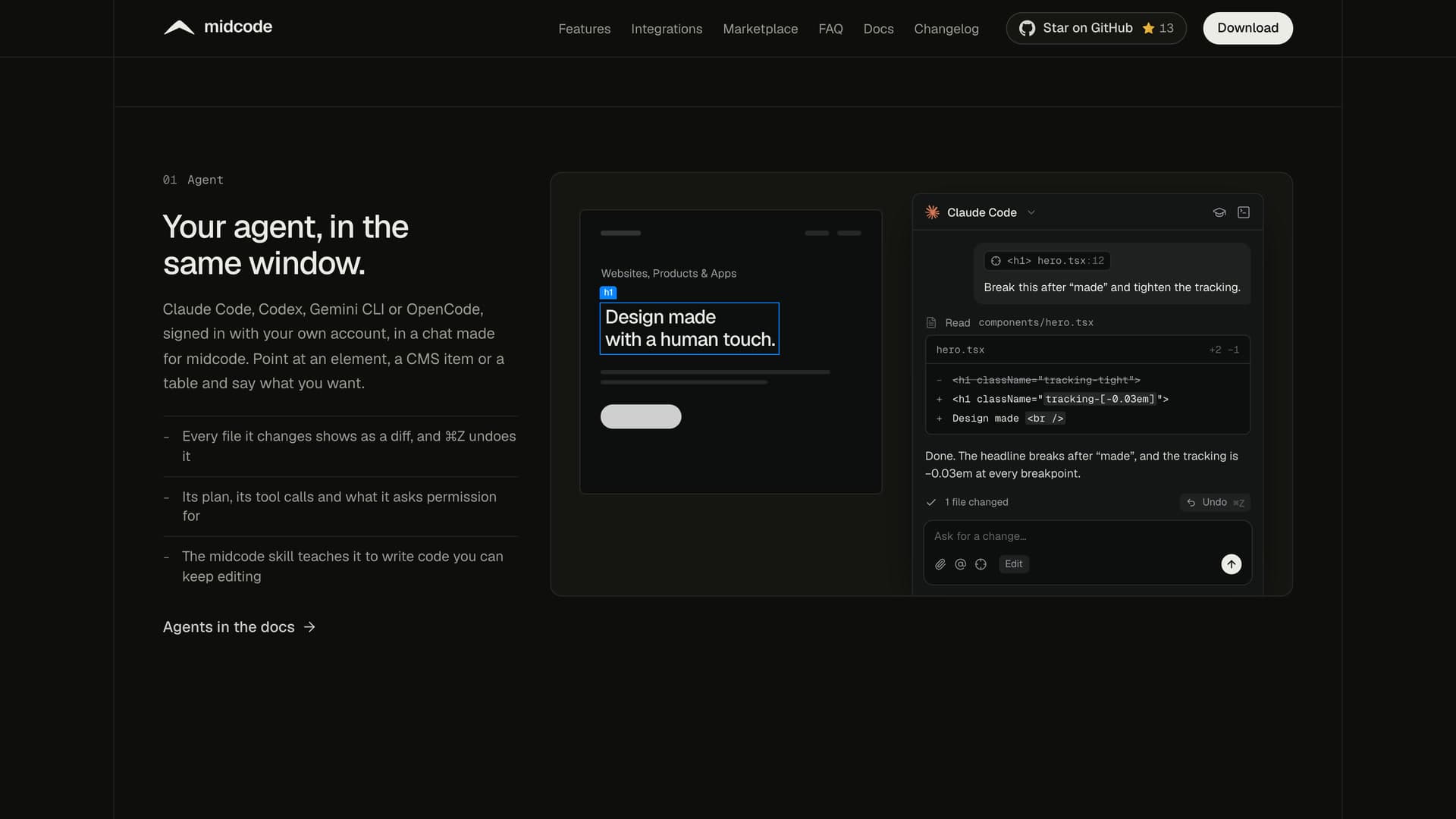Click the GitHub octocat icon

pyautogui.click(x=1027, y=28)
